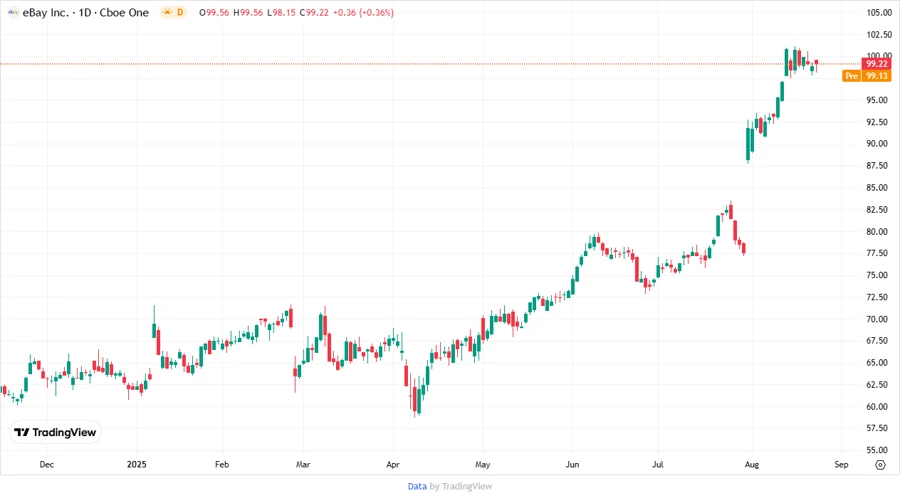
Task: Click the 105.00 price axis label
Action: pos(877,13)
